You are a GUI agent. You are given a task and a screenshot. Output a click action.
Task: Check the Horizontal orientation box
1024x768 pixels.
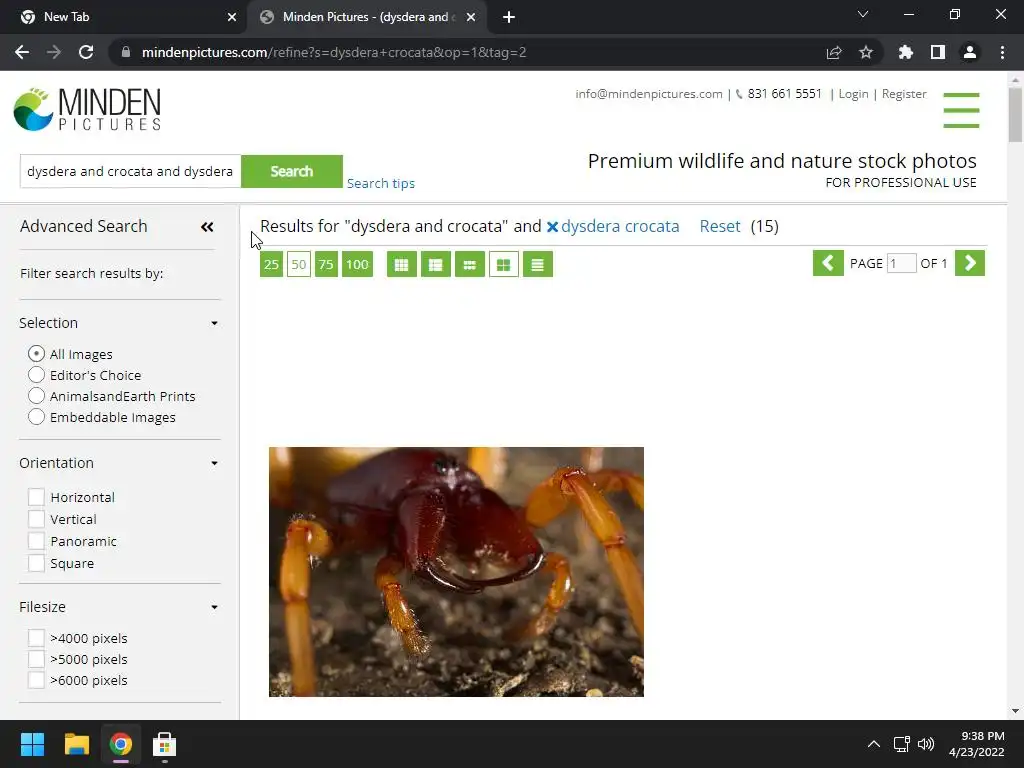[37, 497]
